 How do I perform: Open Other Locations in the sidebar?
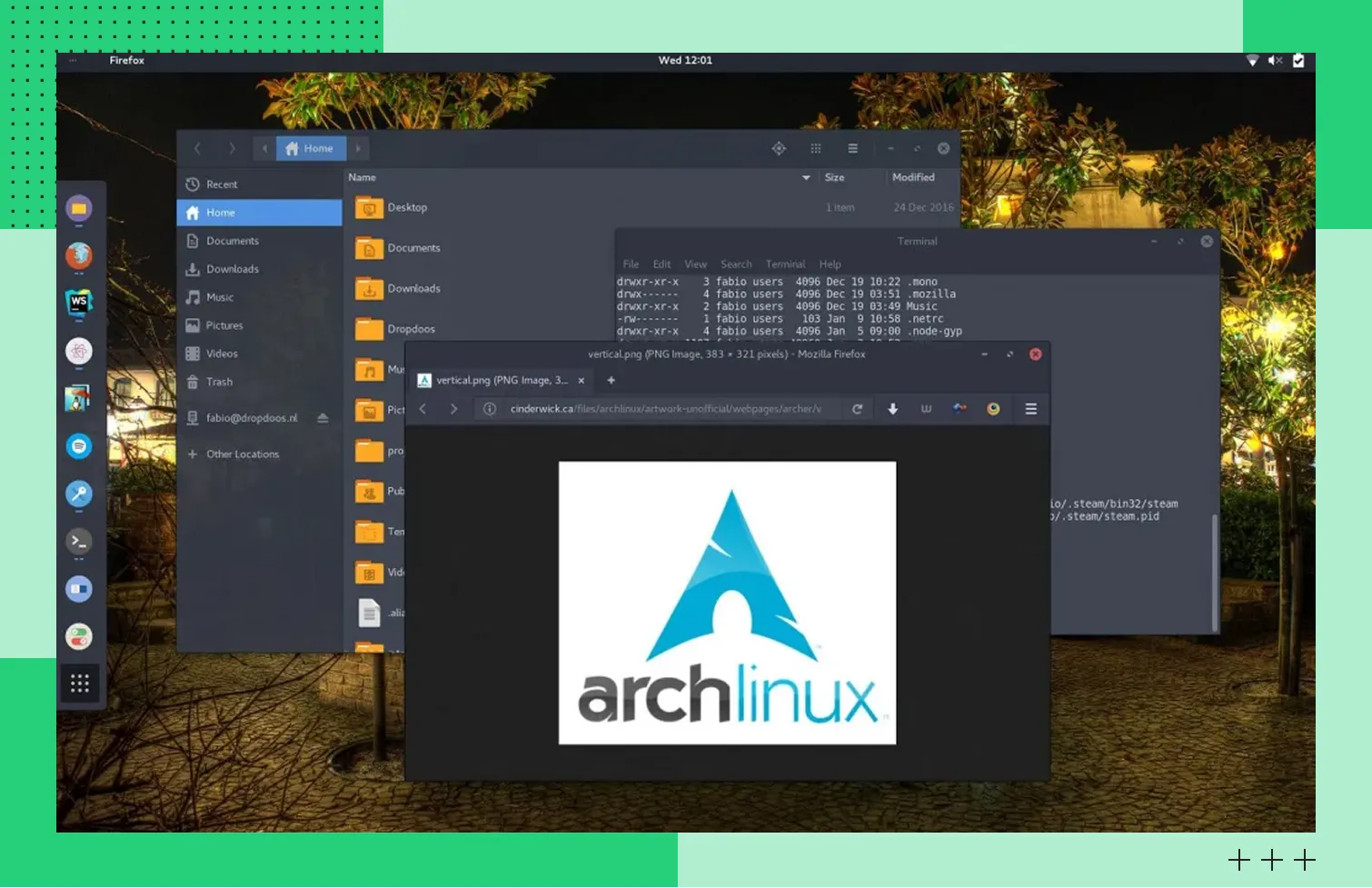pyautogui.click(x=242, y=454)
